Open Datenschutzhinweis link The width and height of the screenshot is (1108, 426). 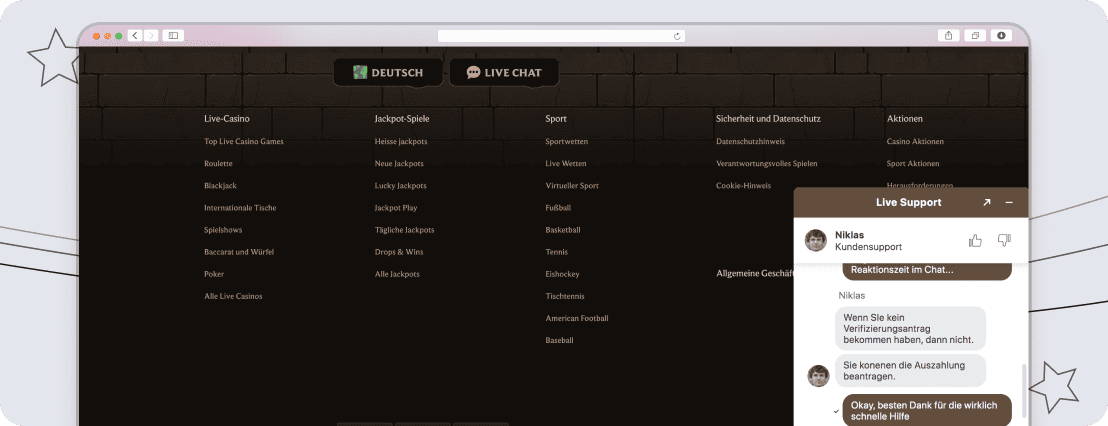750,141
